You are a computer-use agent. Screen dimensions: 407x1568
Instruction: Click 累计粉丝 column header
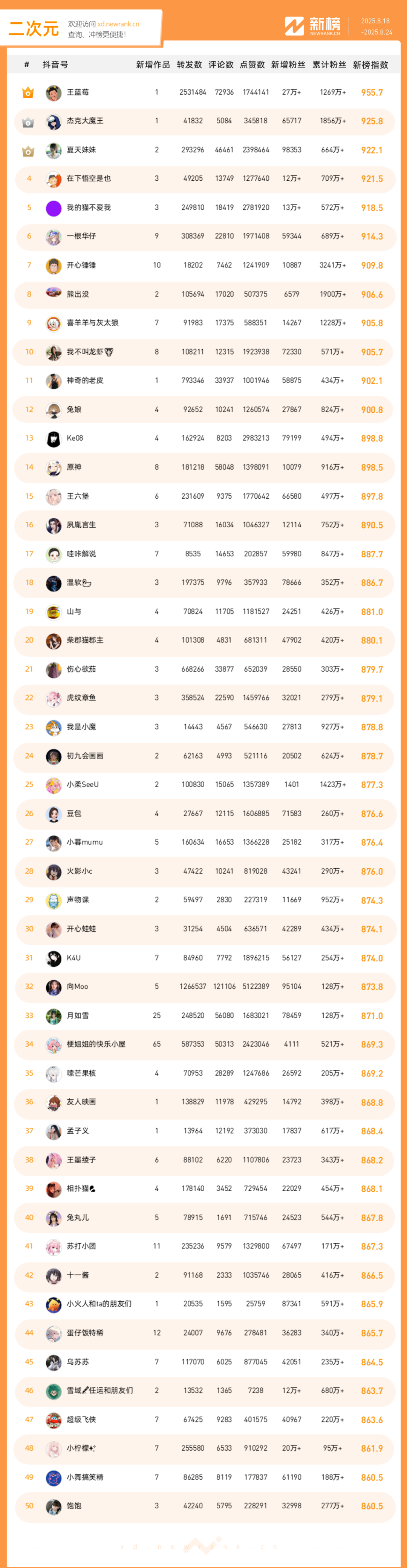pos(329,65)
